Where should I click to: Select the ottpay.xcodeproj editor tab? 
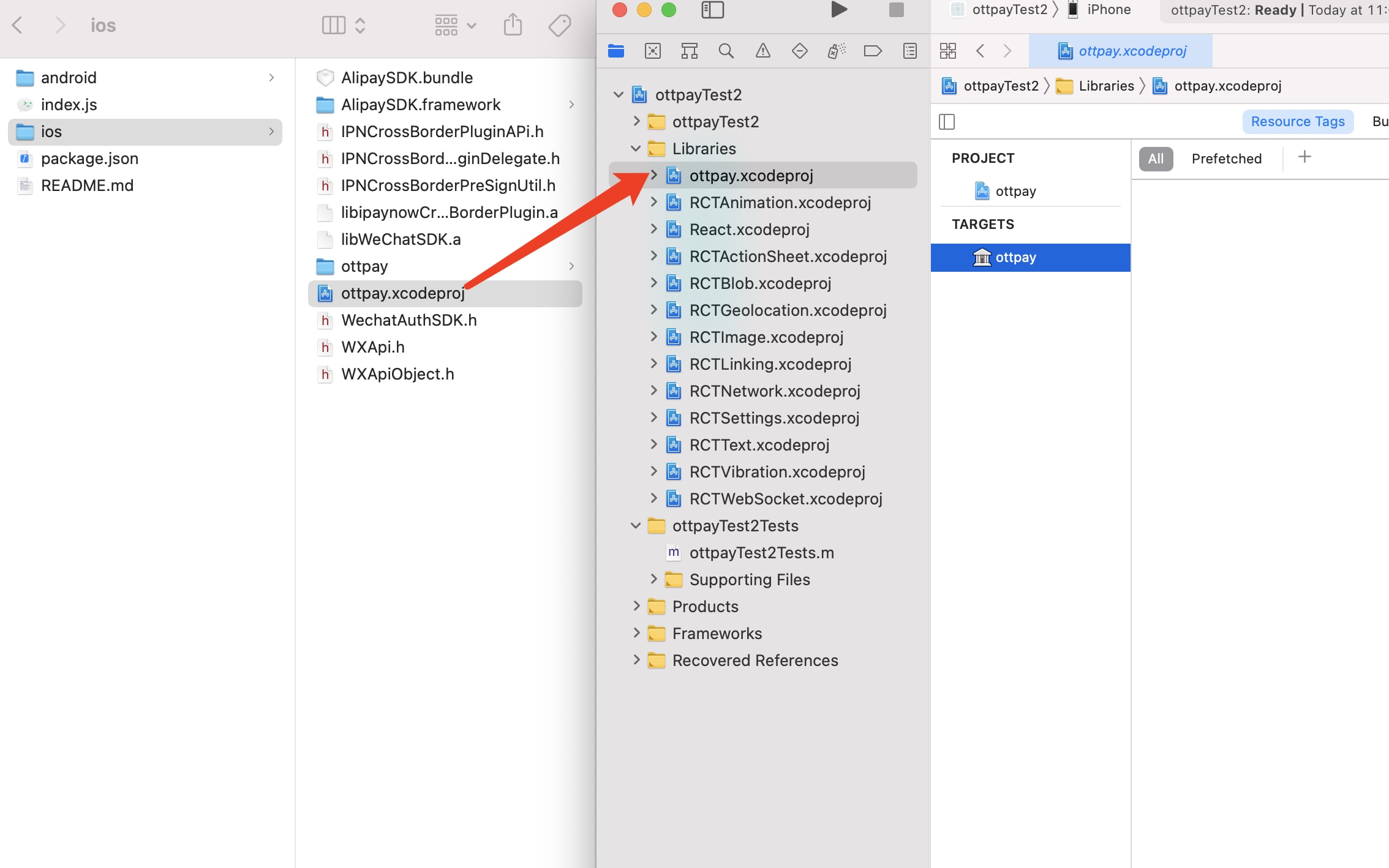[x=1121, y=51]
